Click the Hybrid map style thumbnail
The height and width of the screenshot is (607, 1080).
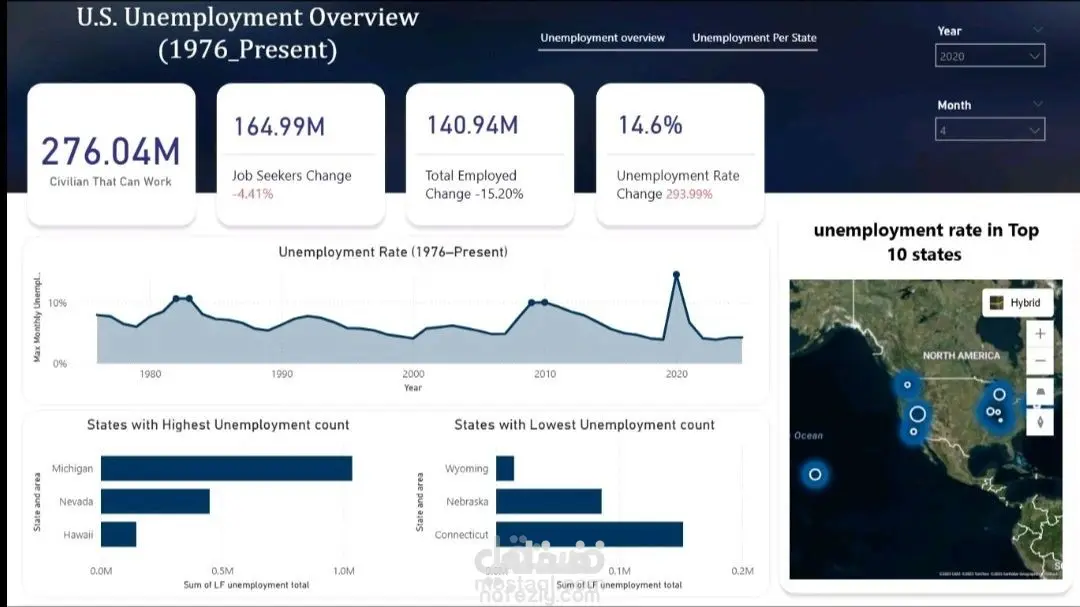coord(997,302)
